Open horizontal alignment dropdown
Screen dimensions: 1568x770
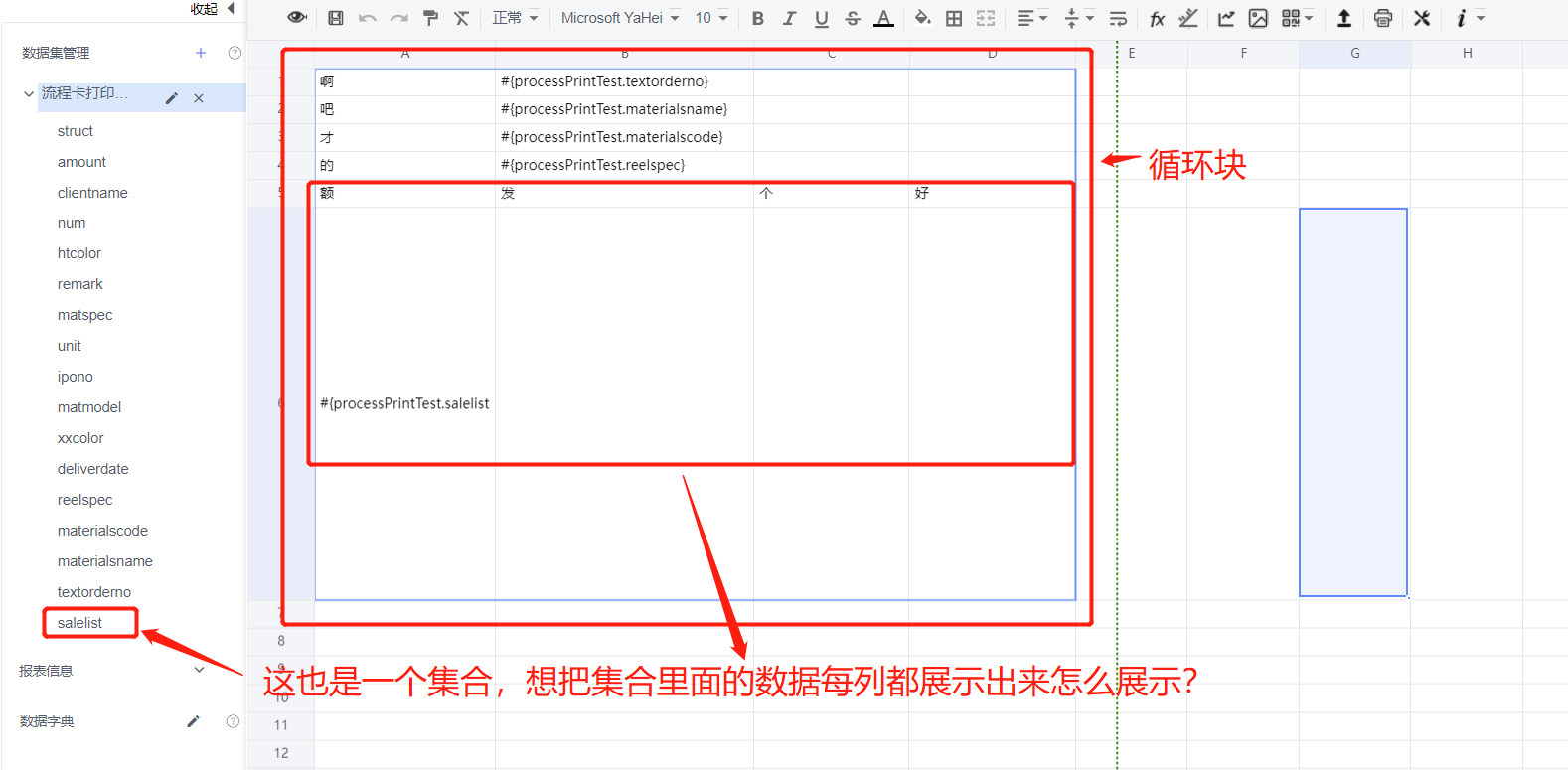1032,18
